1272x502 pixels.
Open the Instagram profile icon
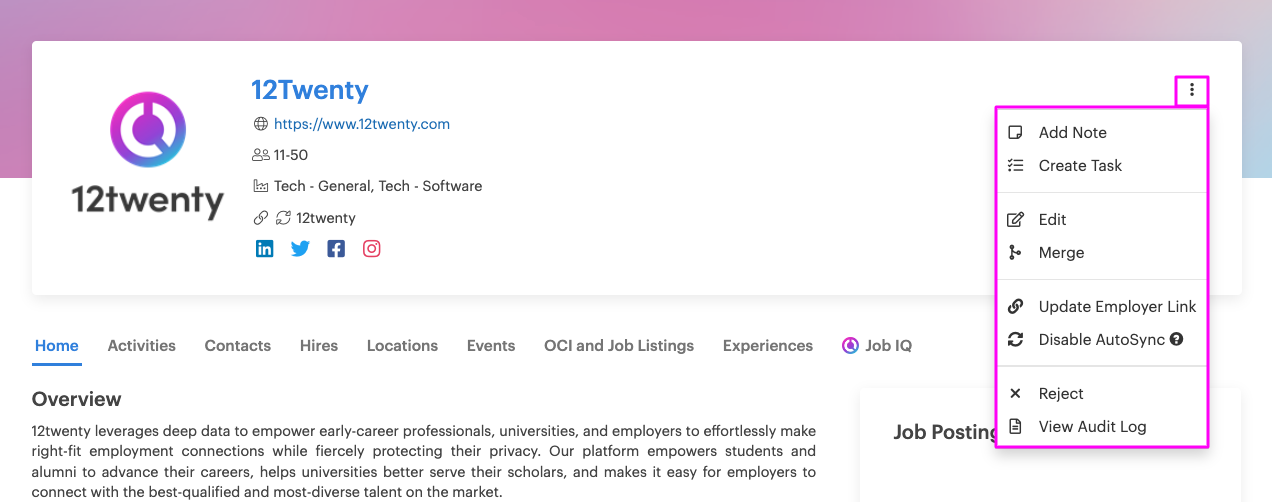(372, 249)
